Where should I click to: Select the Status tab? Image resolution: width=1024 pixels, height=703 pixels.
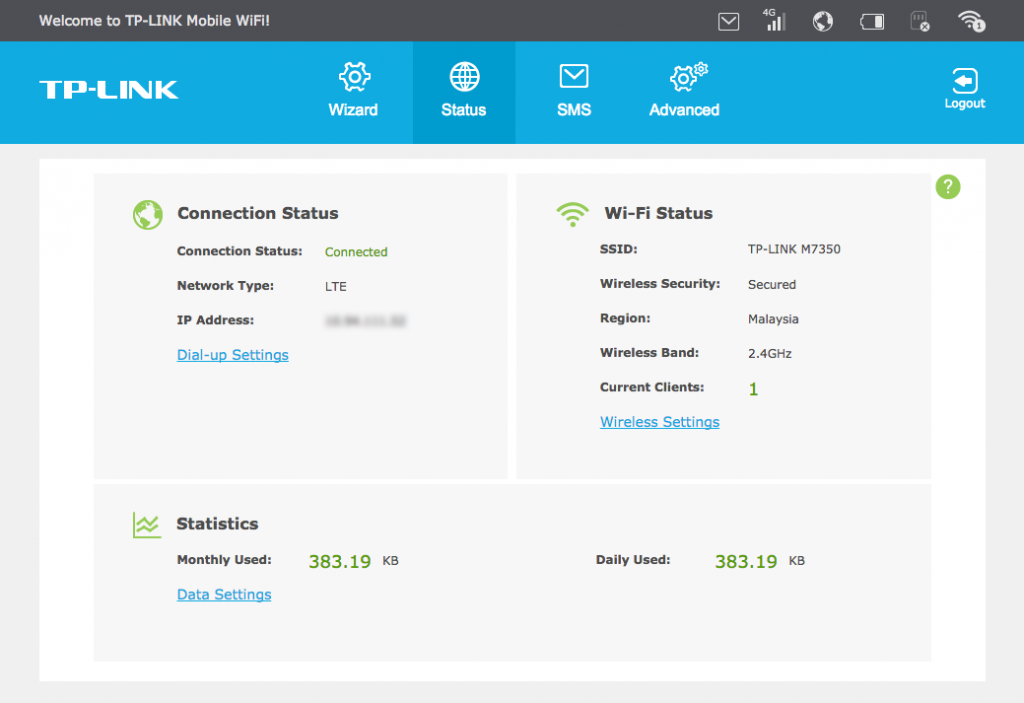(x=464, y=92)
